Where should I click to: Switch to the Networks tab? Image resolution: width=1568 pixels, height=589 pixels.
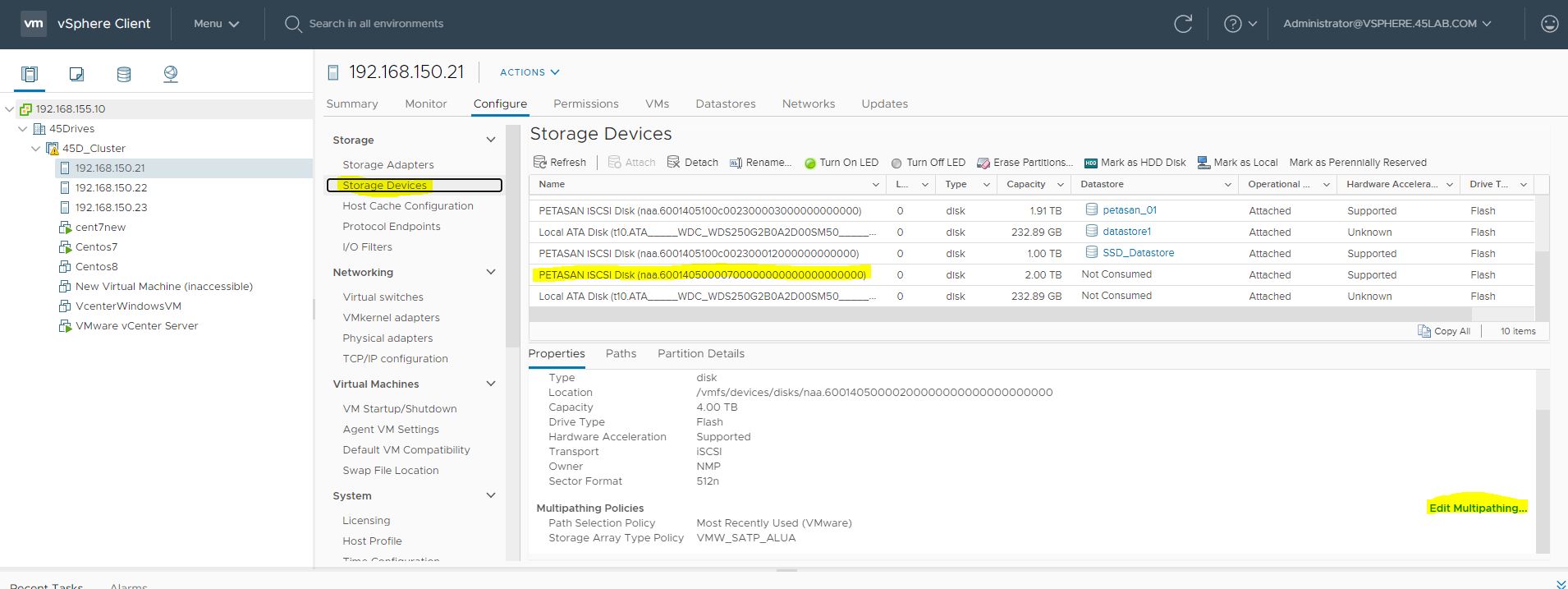click(x=809, y=104)
